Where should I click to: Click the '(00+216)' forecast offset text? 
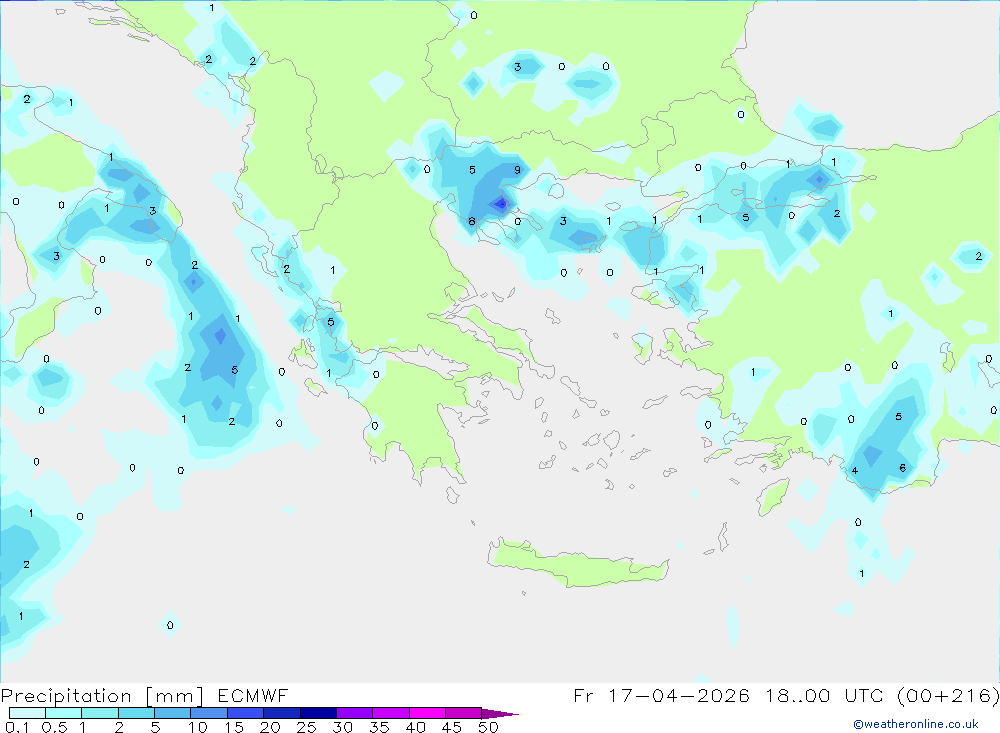[x=947, y=695]
